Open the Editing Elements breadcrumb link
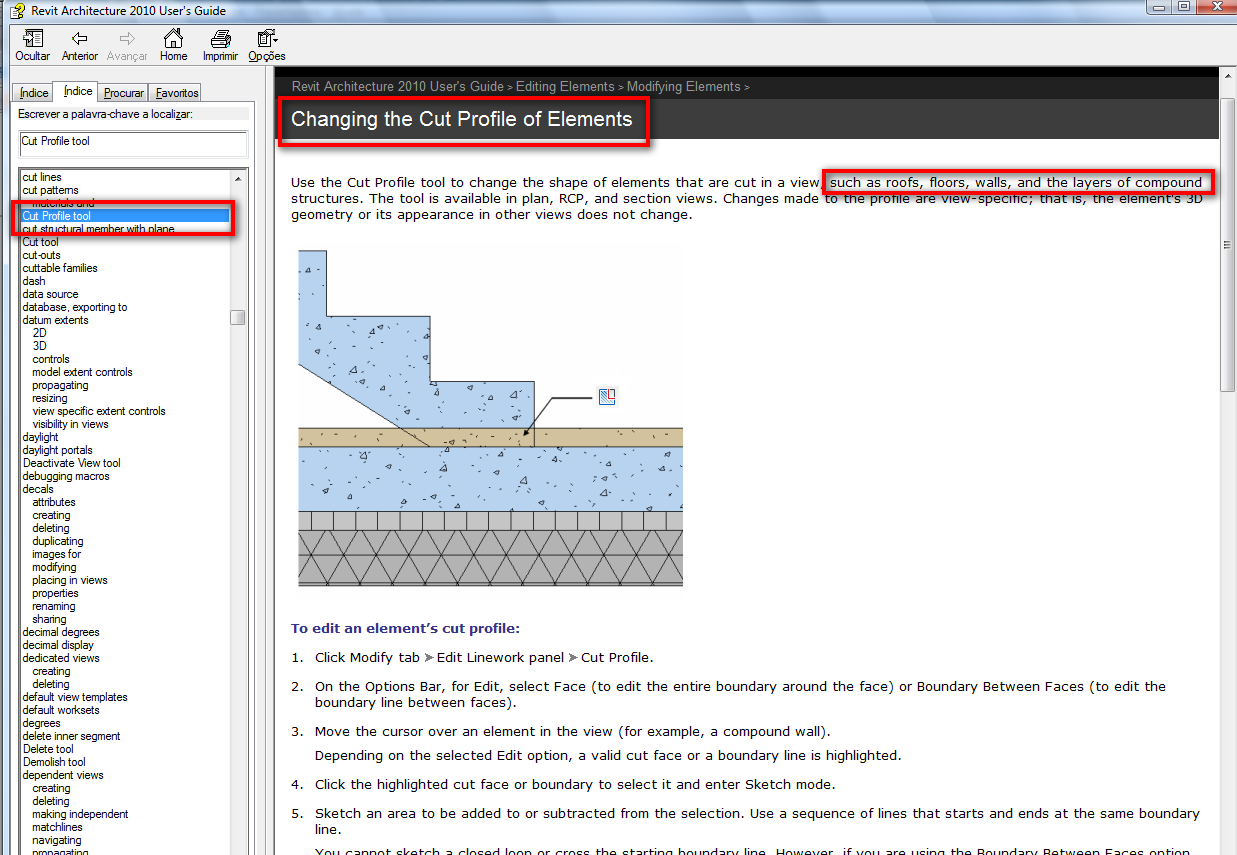Screen dimensions: 1237x855 [566, 87]
